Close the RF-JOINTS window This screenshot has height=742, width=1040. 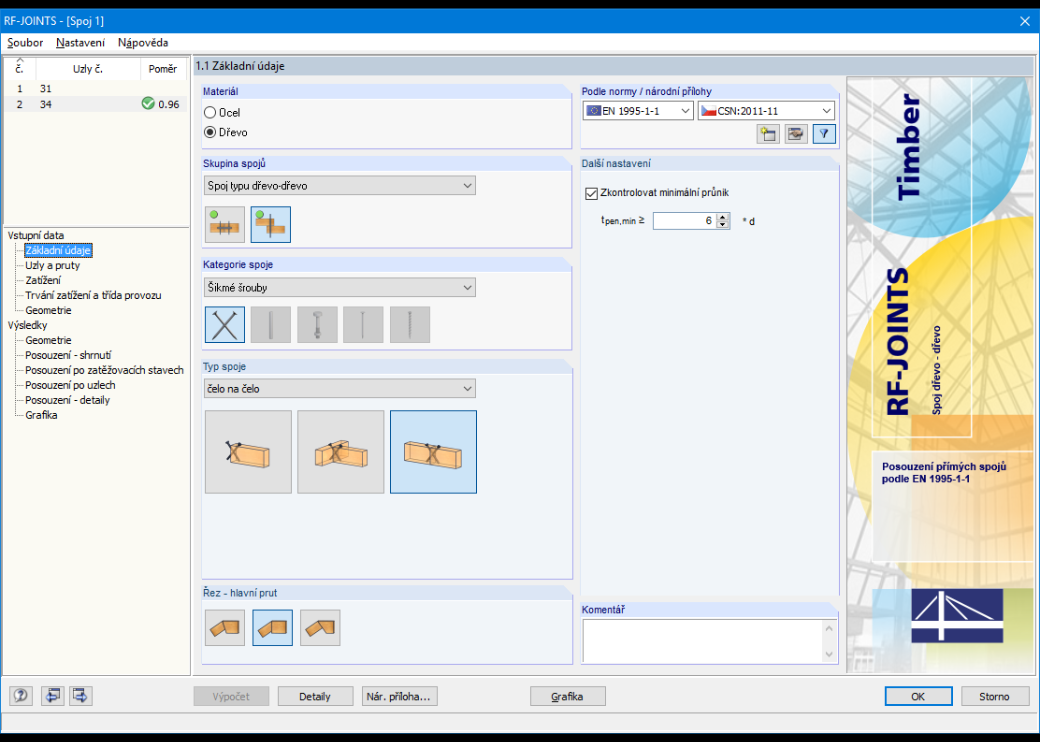pyautogui.click(x=1025, y=21)
